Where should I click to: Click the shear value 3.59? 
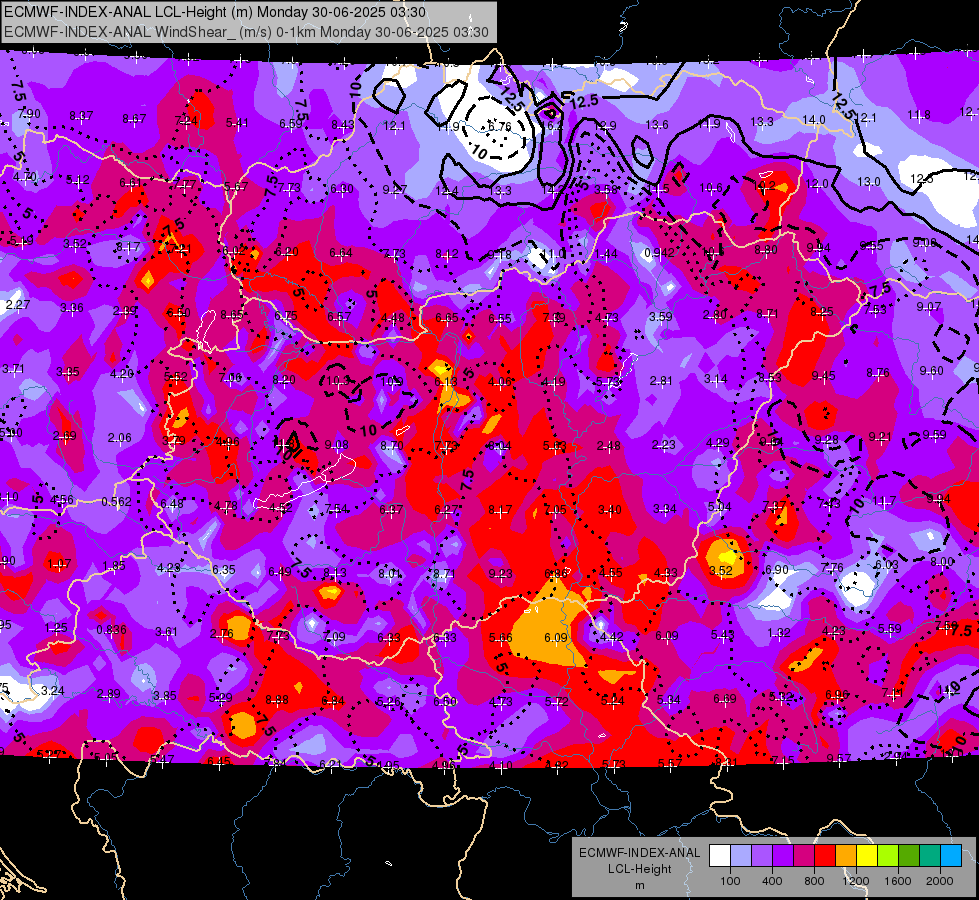661,317
